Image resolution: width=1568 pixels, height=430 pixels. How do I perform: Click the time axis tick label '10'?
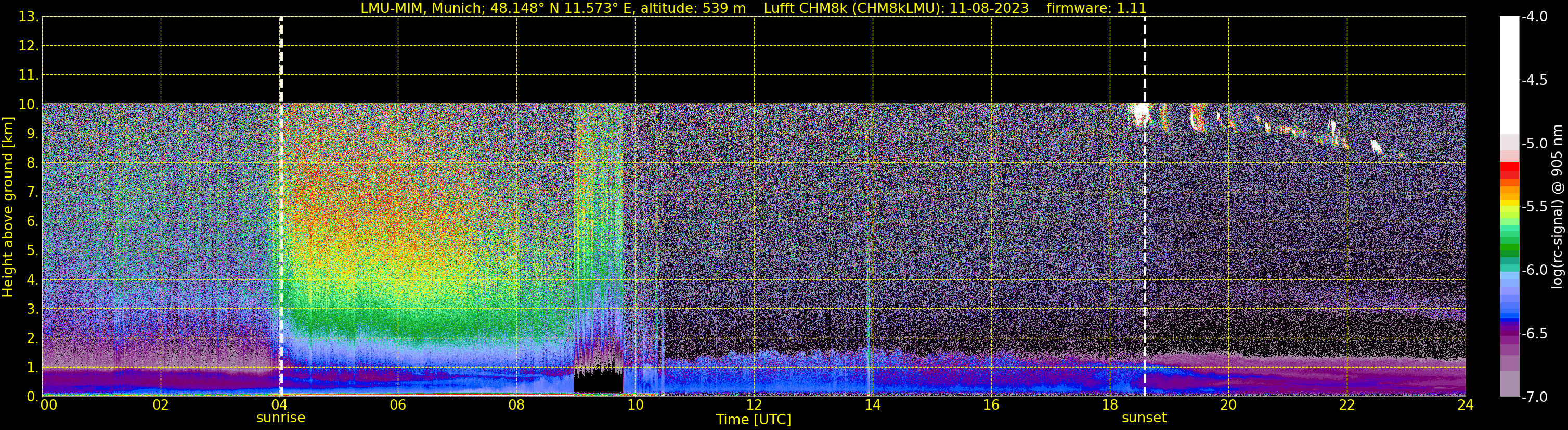click(636, 405)
